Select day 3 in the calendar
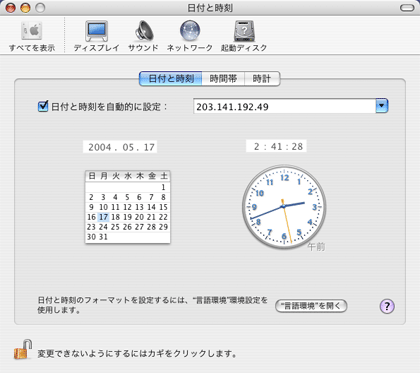Screen dimensions: 420x373 pos(103,197)
